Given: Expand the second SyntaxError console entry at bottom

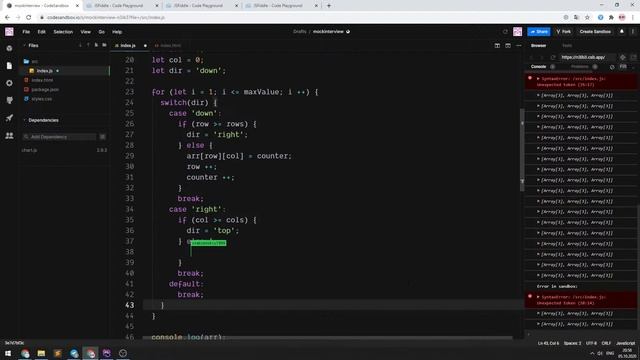Looking at the screenshot, I should 538,297.
